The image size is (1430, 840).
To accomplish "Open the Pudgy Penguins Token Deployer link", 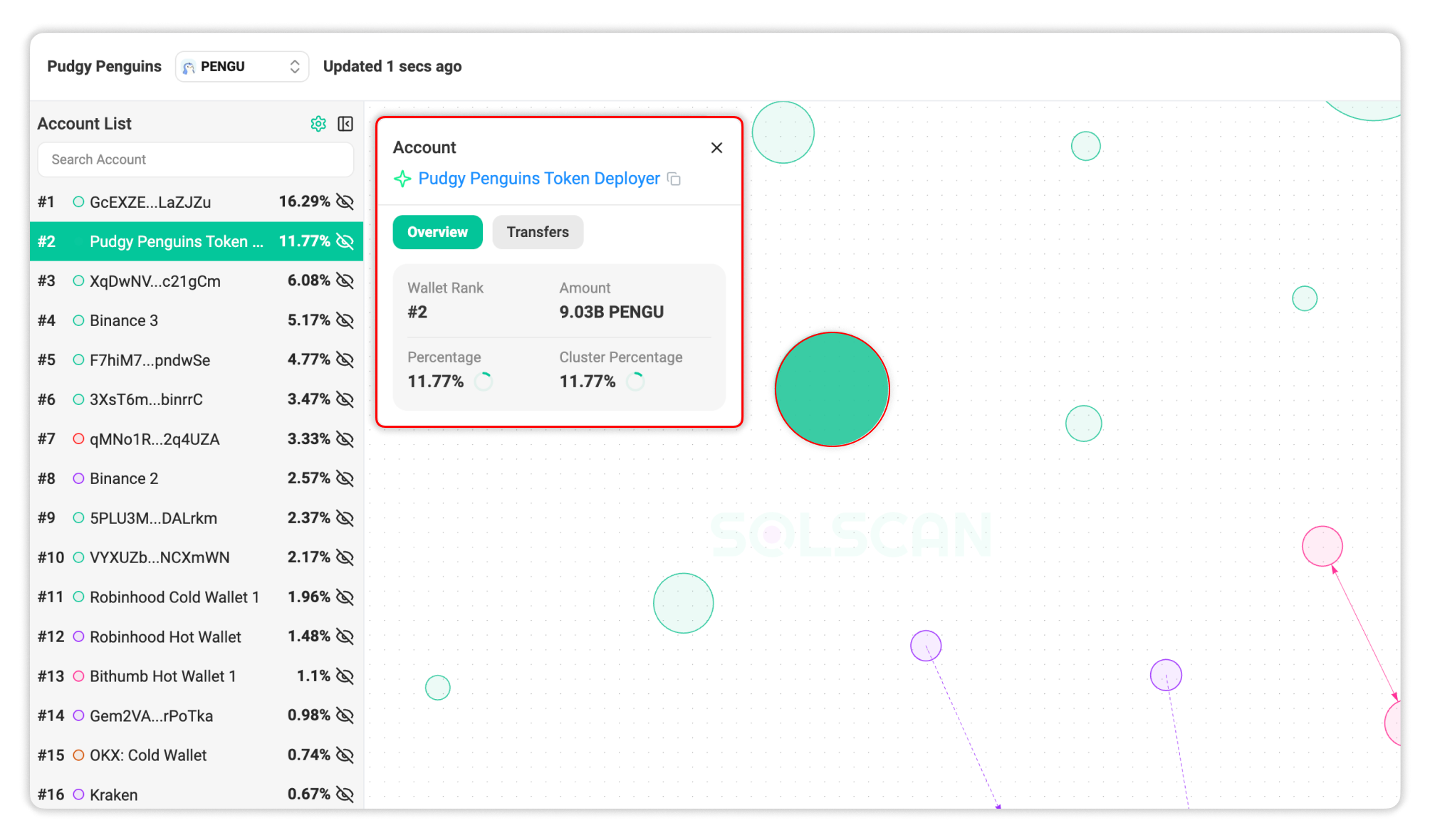I will click(538, 179).
